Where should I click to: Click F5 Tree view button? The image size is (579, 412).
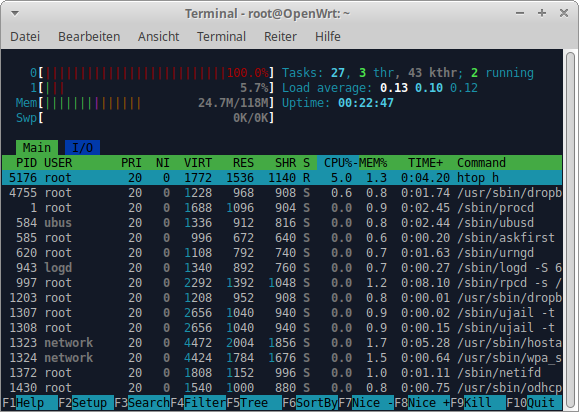tap(254, 402)
